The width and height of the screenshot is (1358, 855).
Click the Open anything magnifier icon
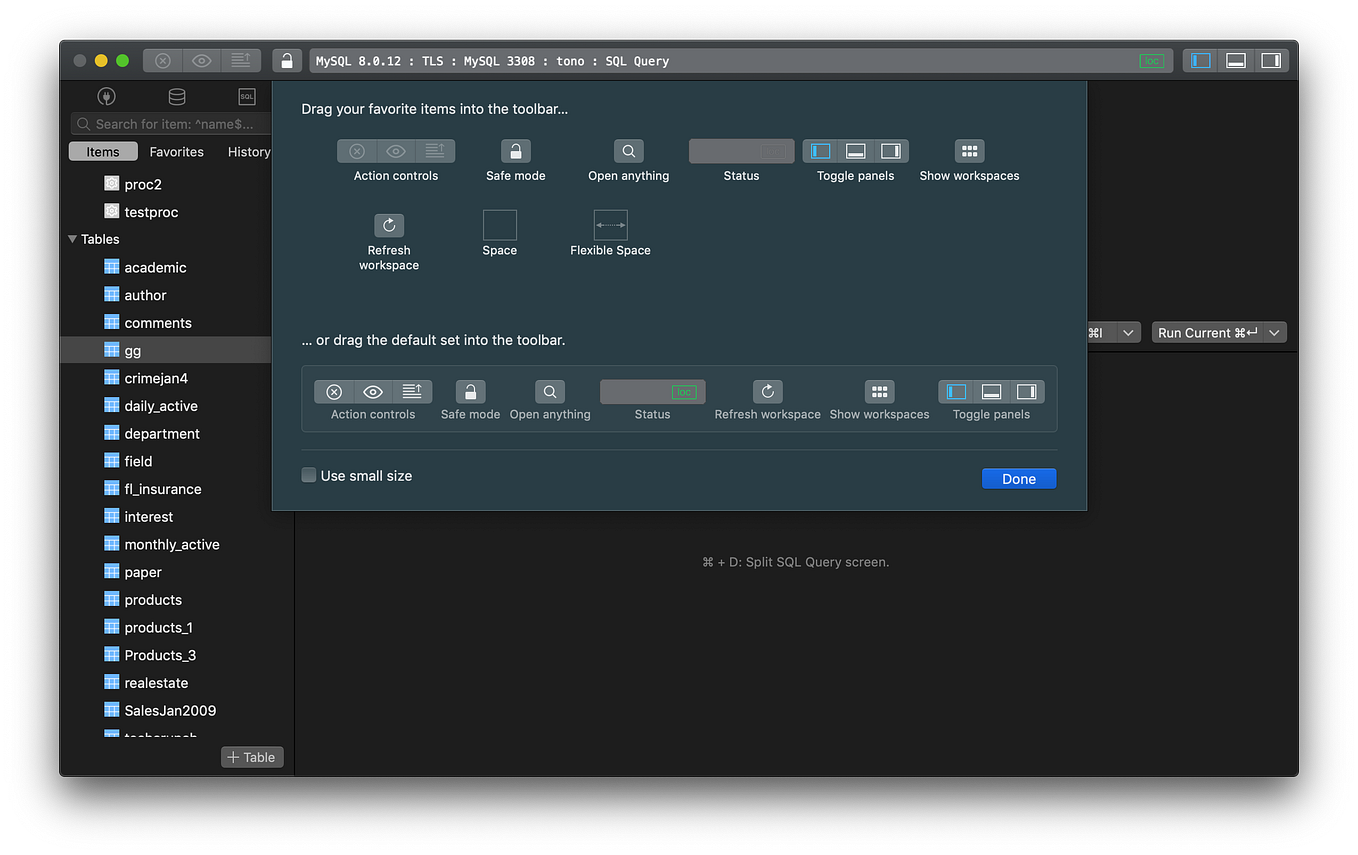[628, 150]
